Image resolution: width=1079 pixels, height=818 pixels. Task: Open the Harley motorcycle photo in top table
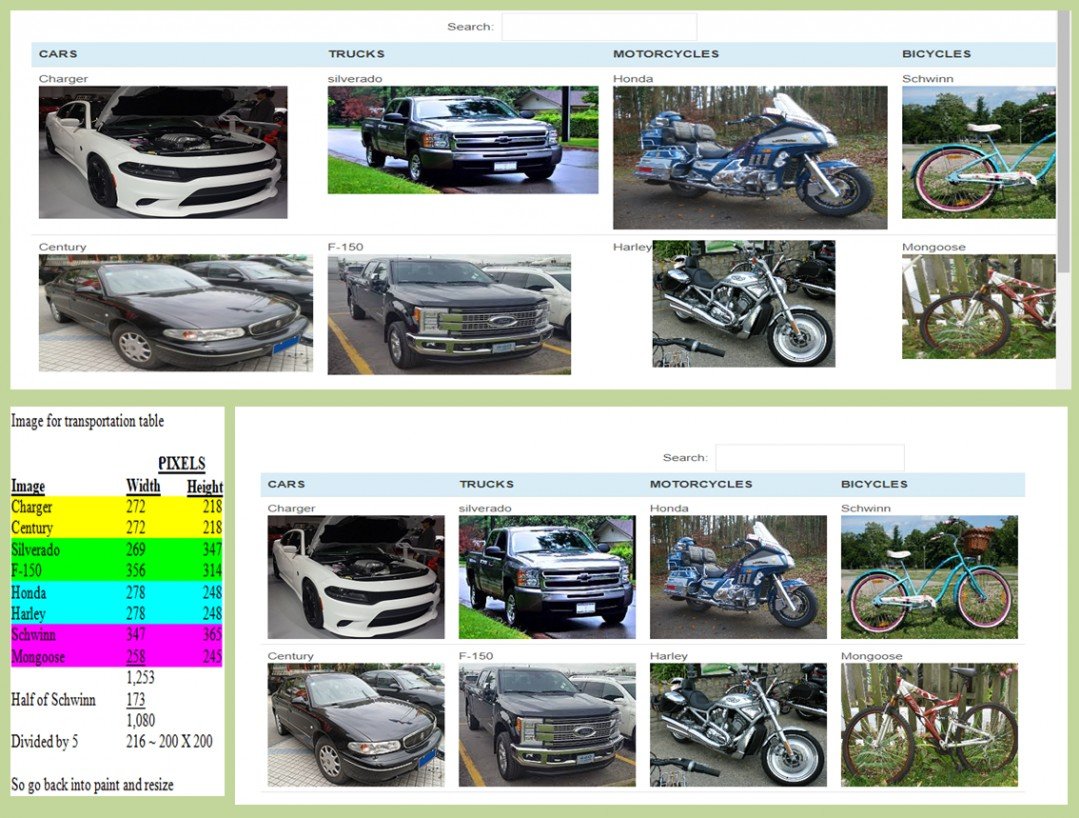[x=744, y=303]
